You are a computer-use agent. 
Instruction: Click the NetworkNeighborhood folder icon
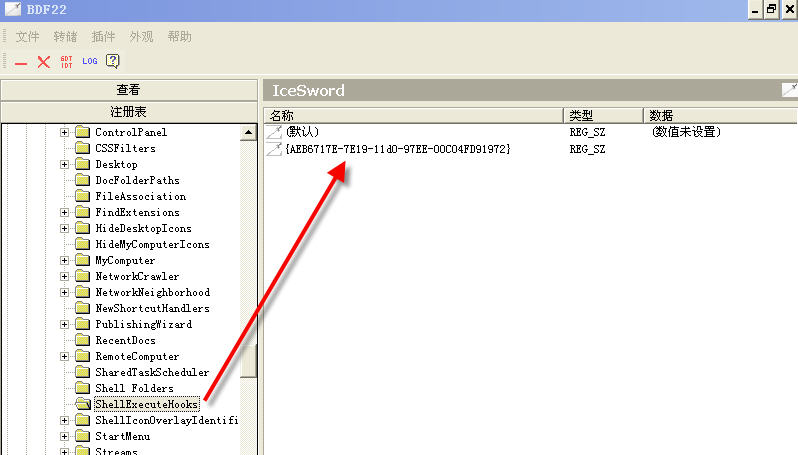pos(82,292)
